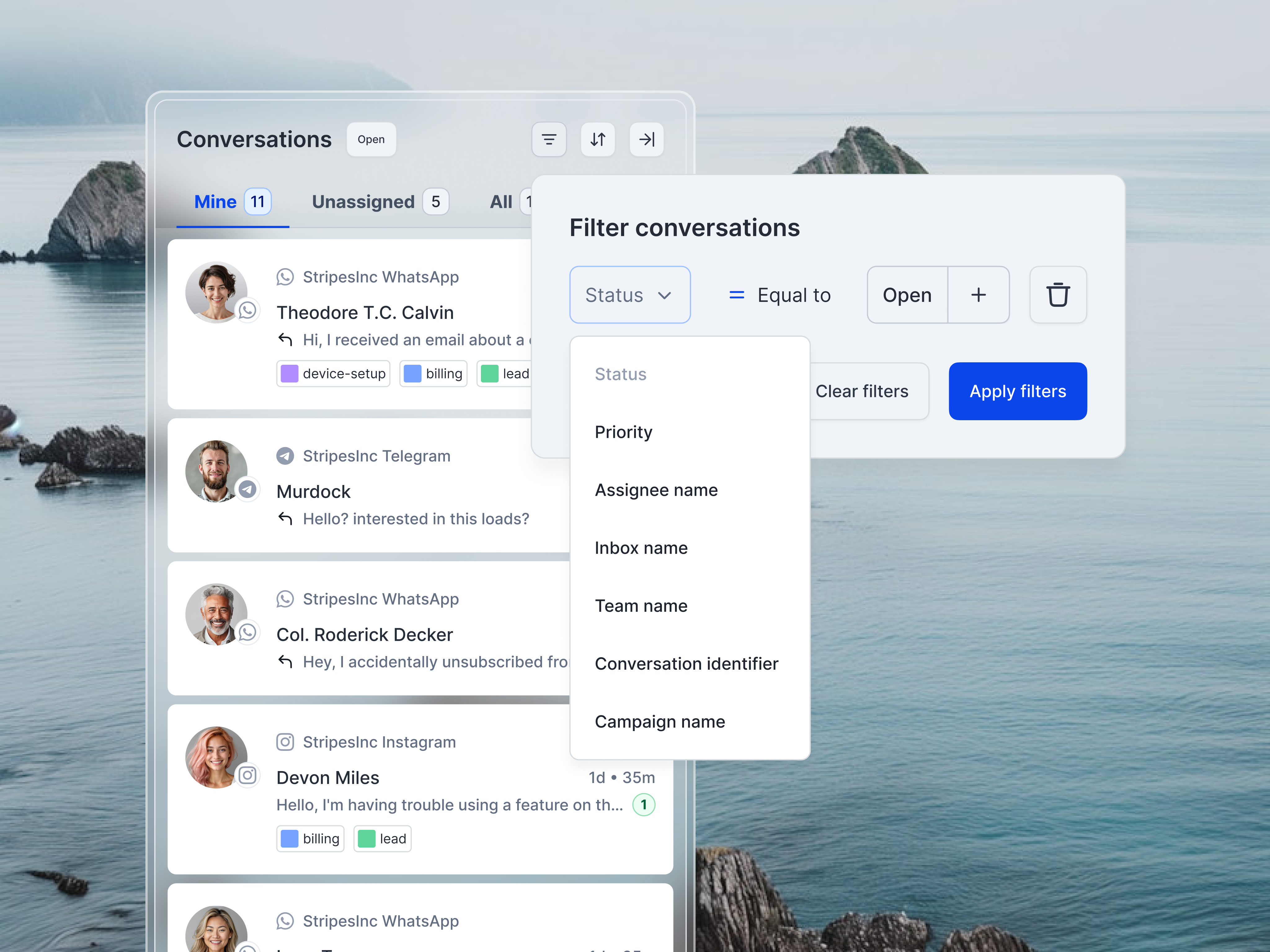Screen dimensions: 1270x952
Task: Click Apply filters button
Action: [x=1017, y=391]
